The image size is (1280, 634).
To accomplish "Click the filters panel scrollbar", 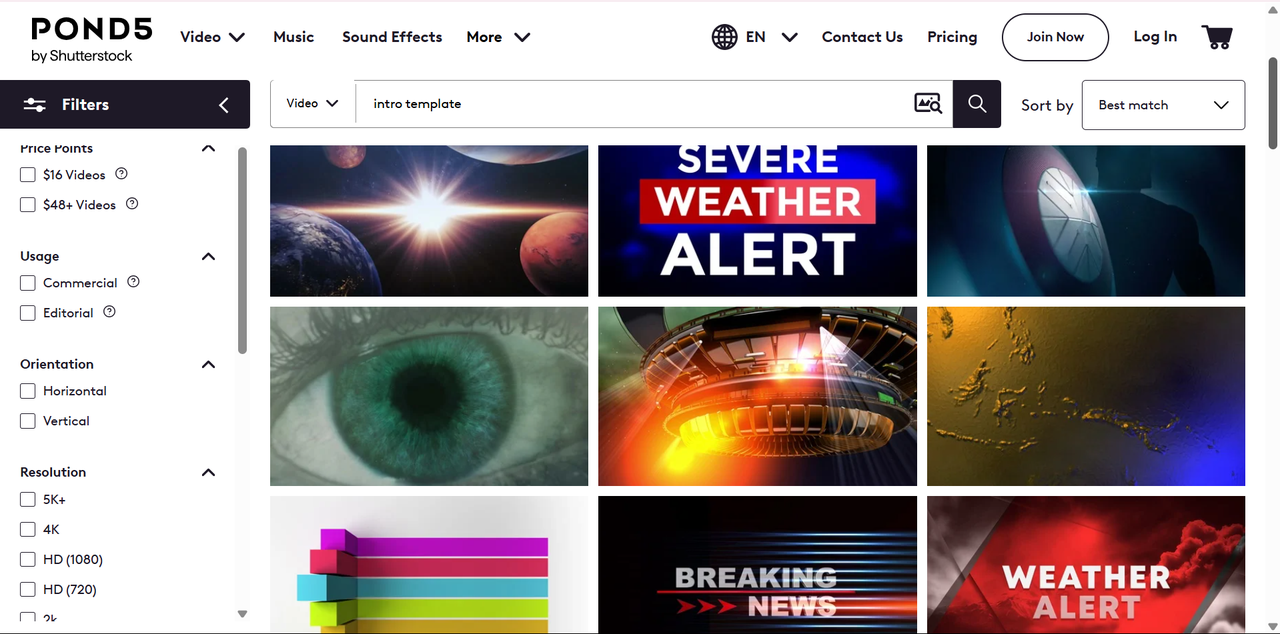I will (x=242, y=250).
